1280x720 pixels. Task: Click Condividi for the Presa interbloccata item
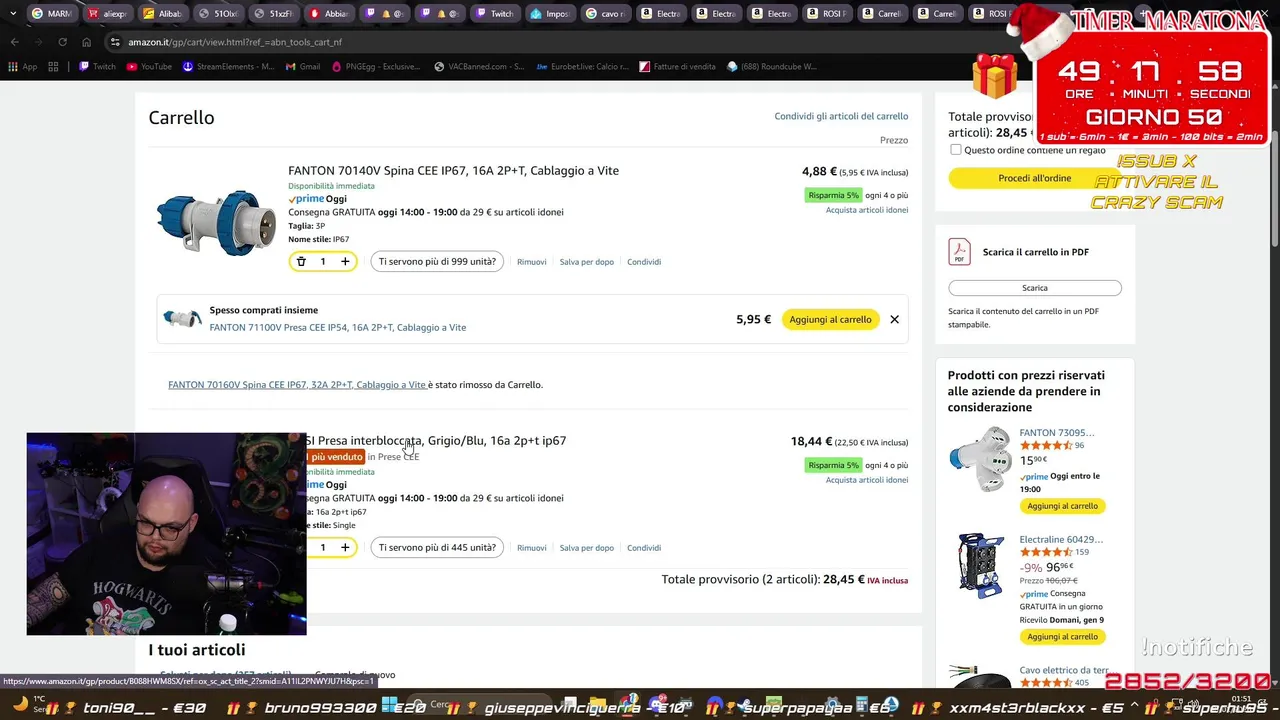644,548
